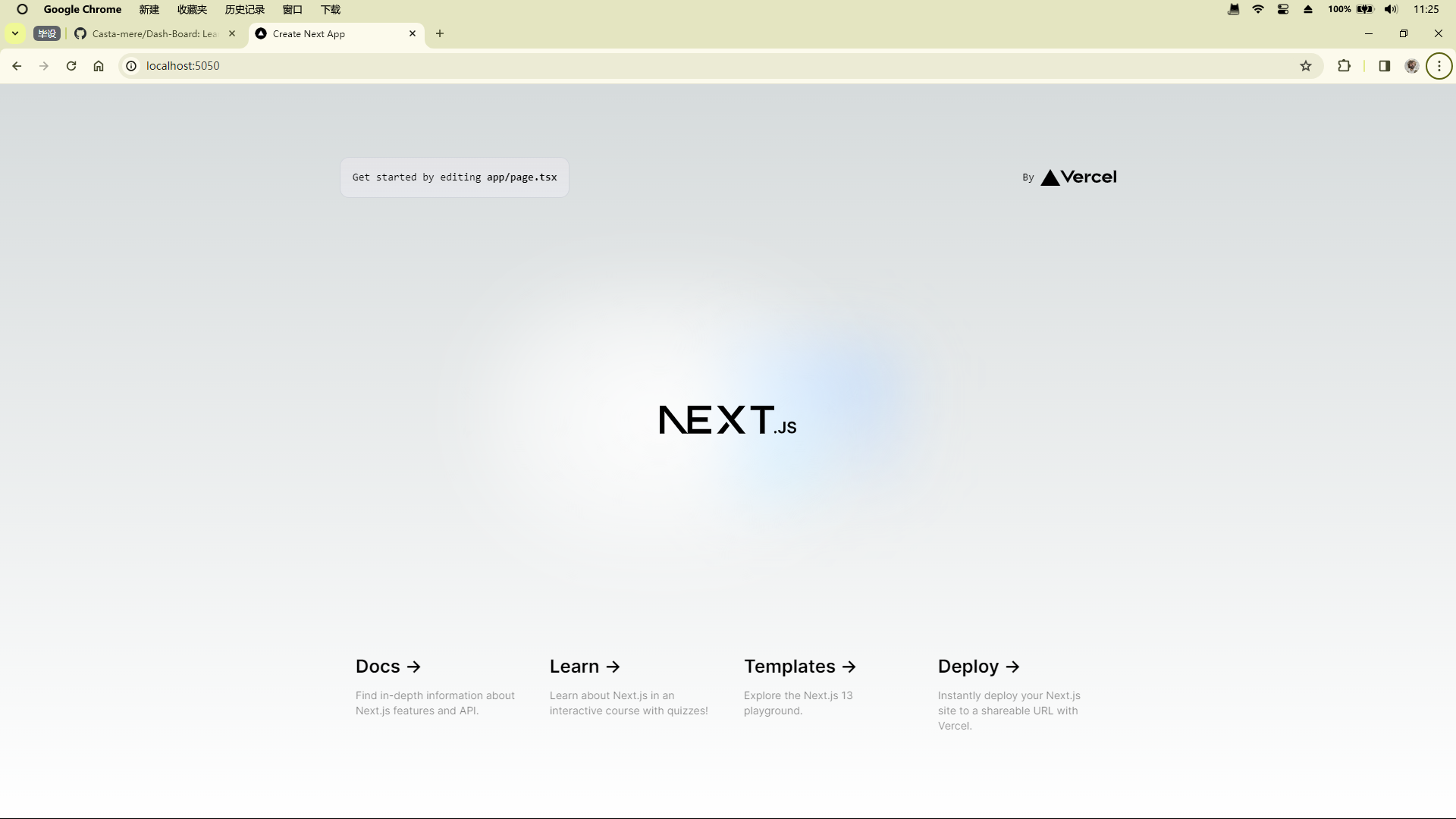Click 'Find in-depth information about' description
1456x819 pixels.
435,695
